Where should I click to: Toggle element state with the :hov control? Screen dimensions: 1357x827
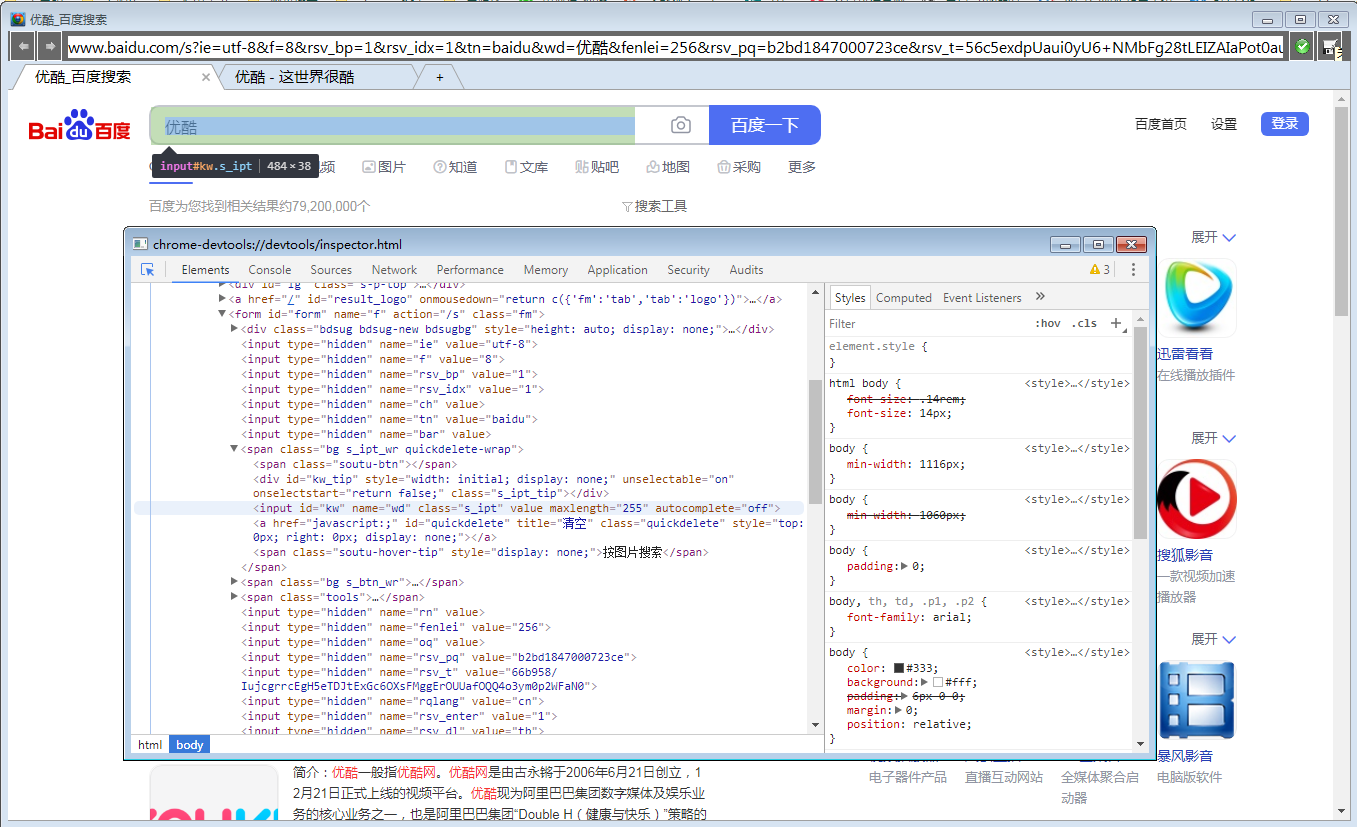pos(1047,323)
